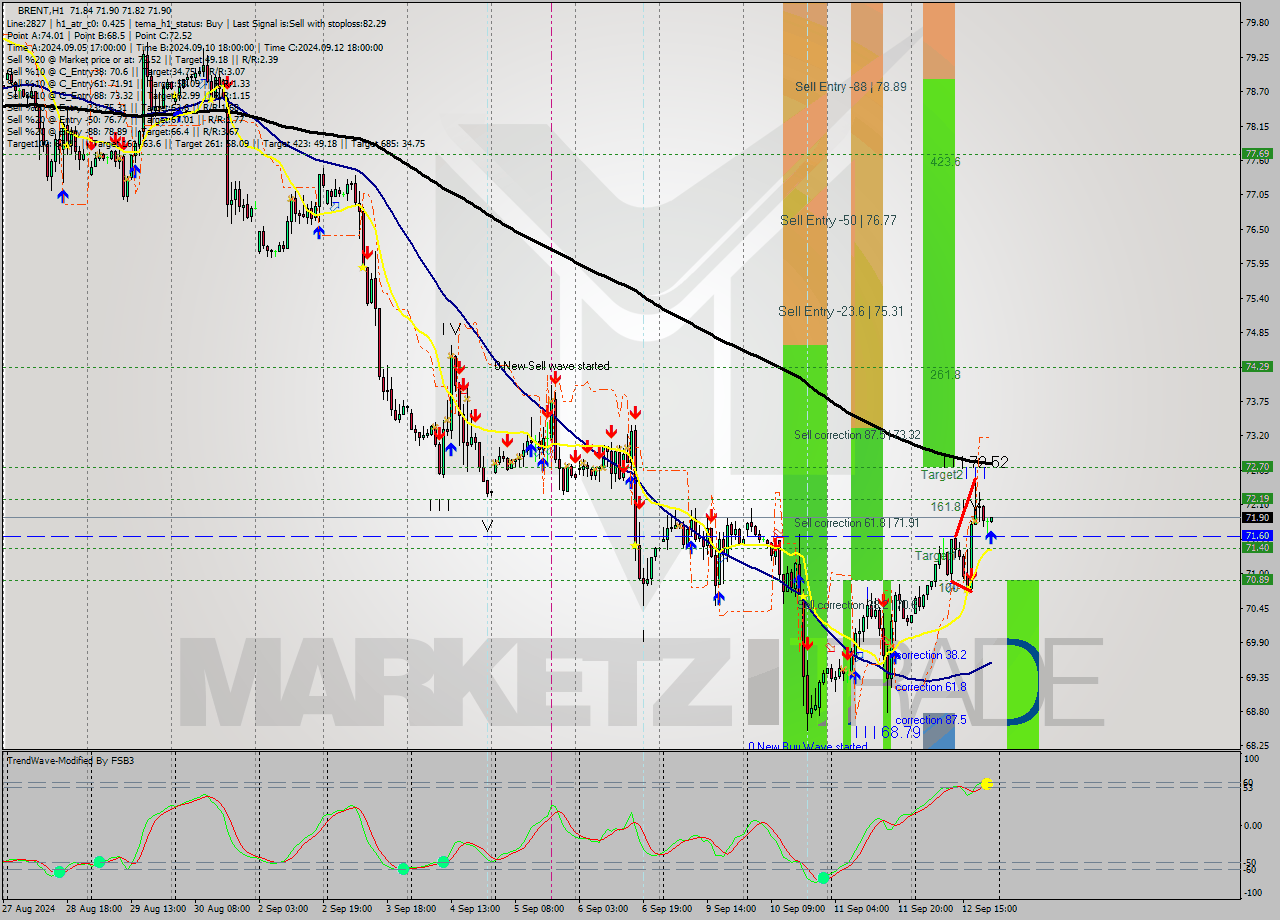Click the 'Target 685: 34.75' text
Image resolution: width=1280 pixels, height=920 pixels.
[x=388, y=143]
